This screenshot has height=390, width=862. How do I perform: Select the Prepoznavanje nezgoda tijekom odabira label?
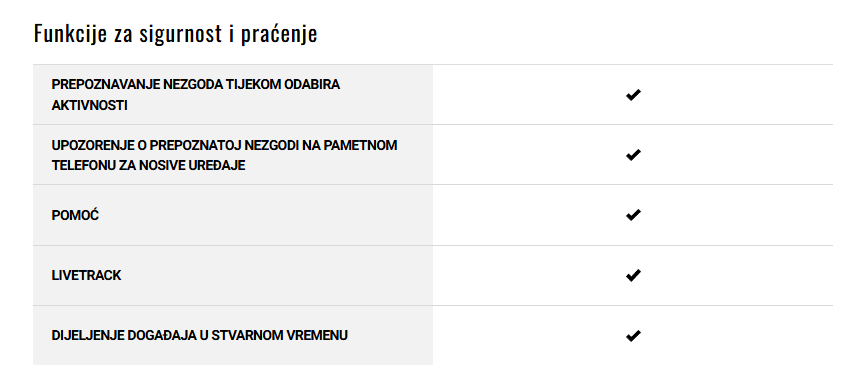pyautogui.click(x=196, y=85)
